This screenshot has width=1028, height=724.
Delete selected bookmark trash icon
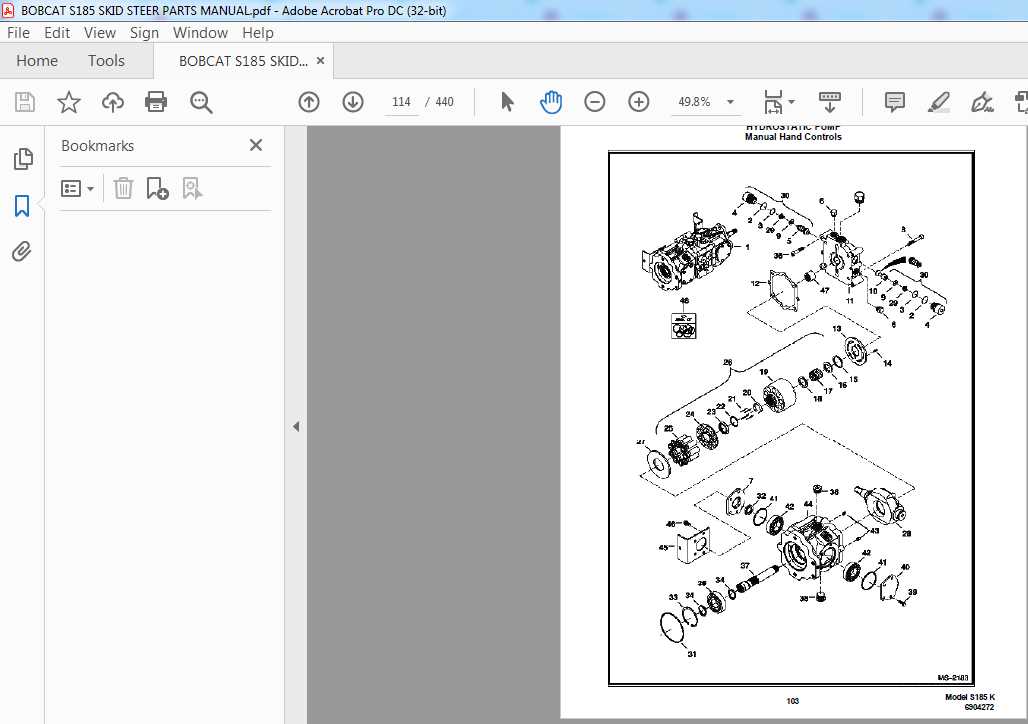pos(123,189)
